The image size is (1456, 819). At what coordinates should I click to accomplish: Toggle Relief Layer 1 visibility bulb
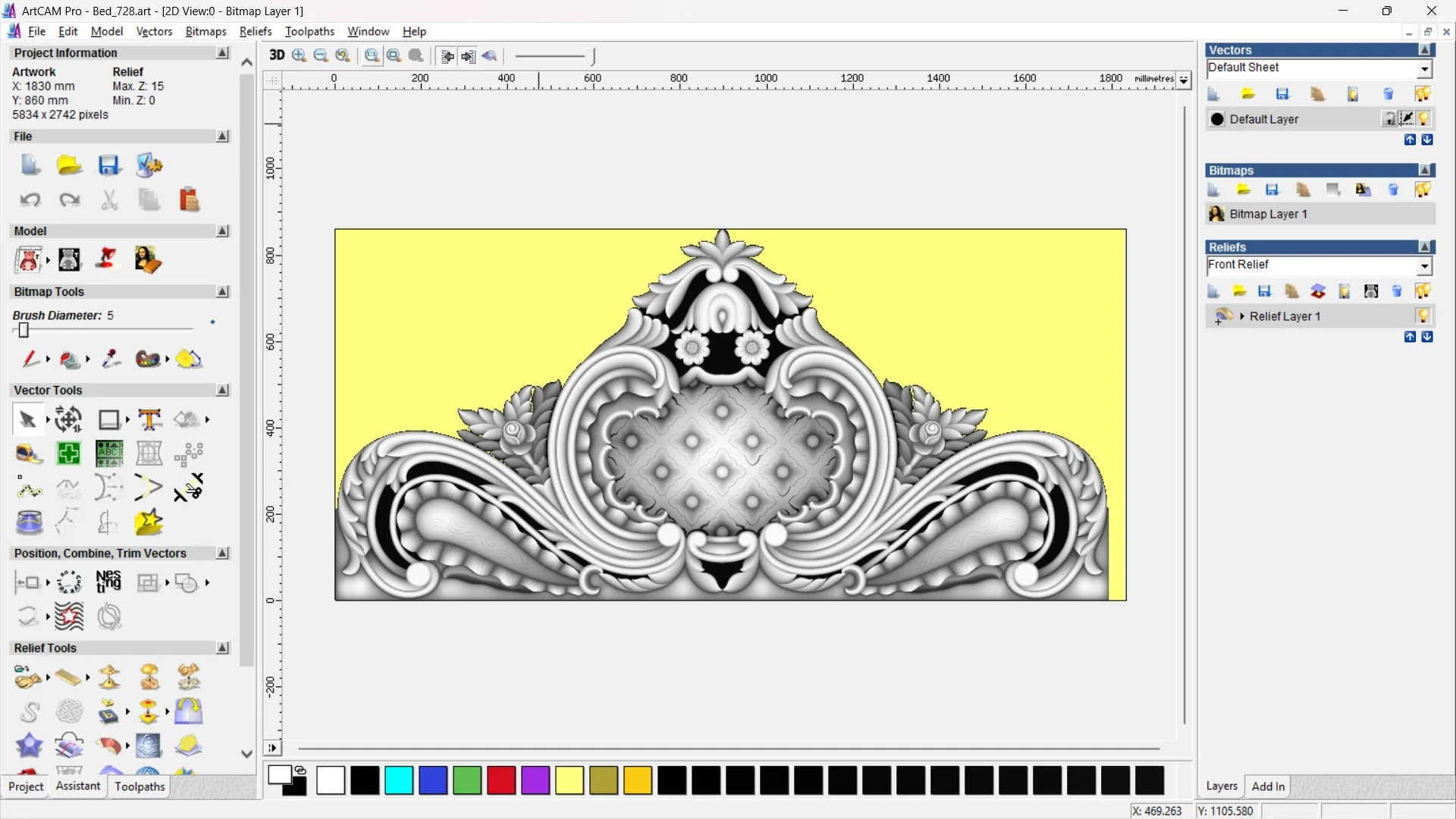[1423, 316]
